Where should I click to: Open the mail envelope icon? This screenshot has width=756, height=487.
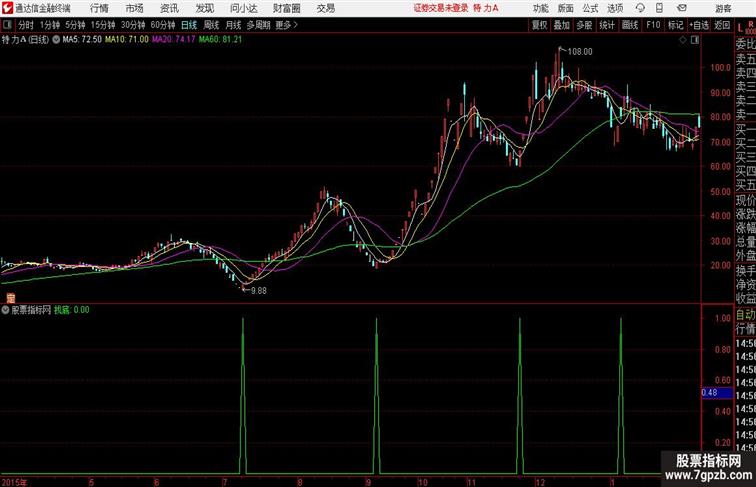682,8
